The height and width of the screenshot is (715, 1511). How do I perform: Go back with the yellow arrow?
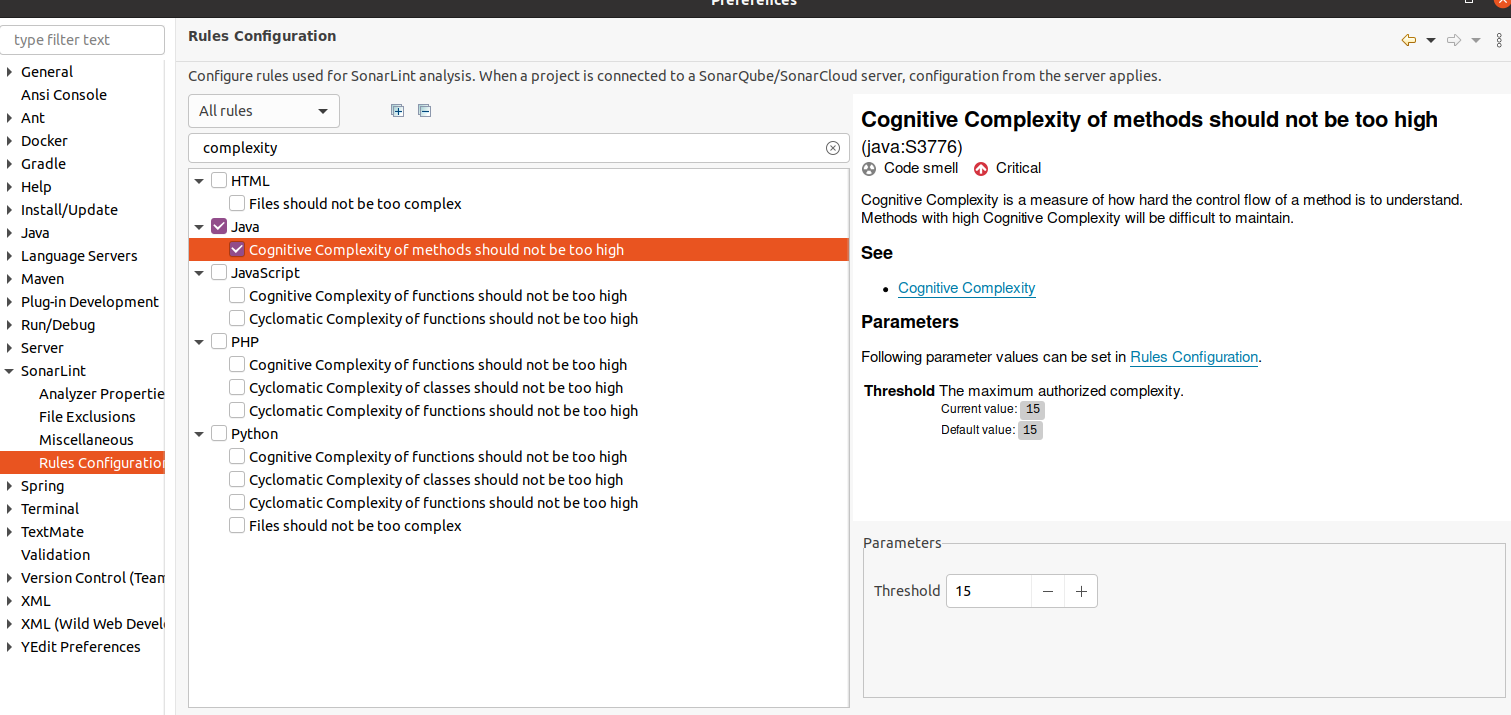pyautogui.click(x=1408, y=40)
